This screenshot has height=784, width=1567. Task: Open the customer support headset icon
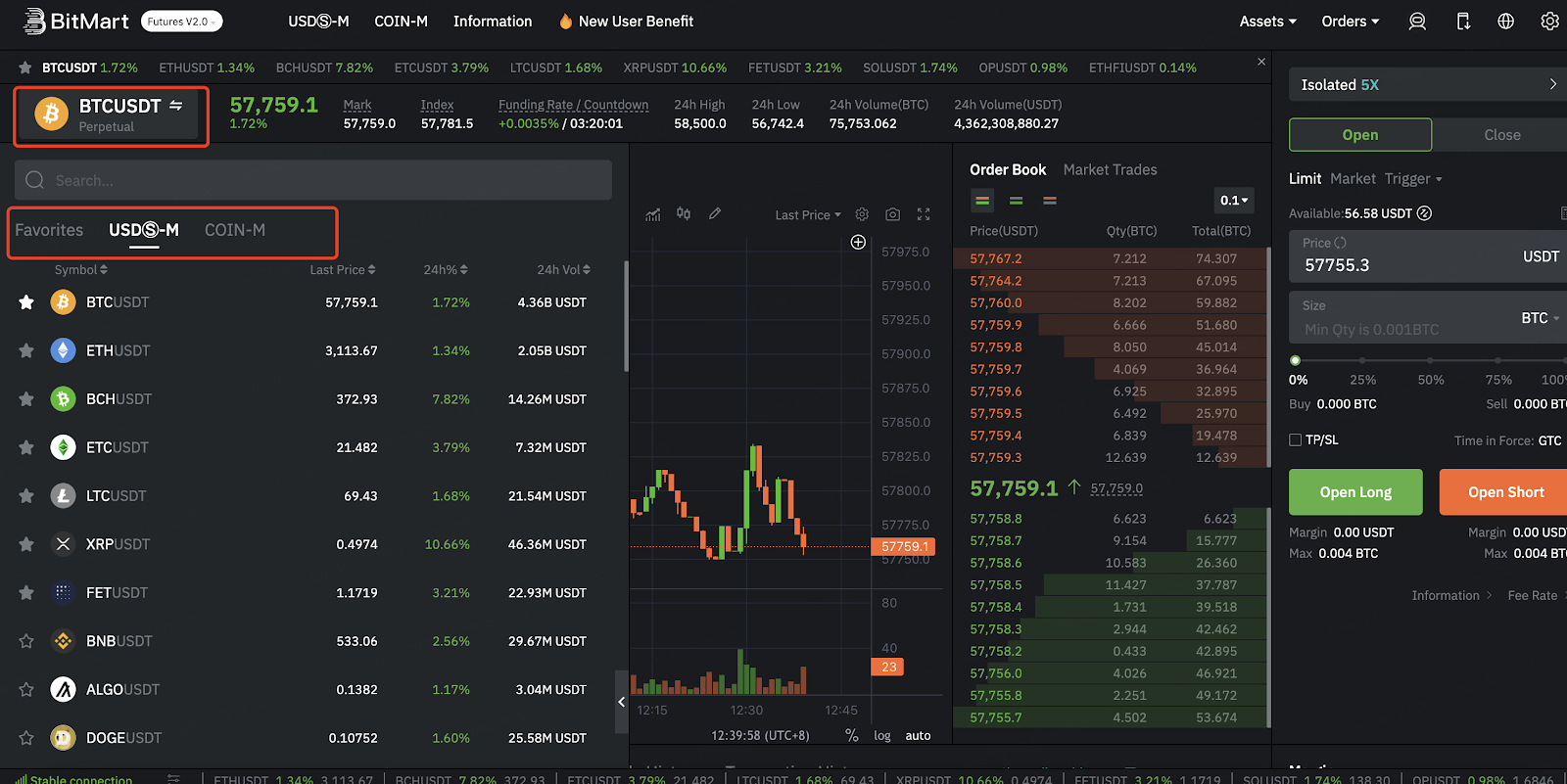tap(1417, 22)
